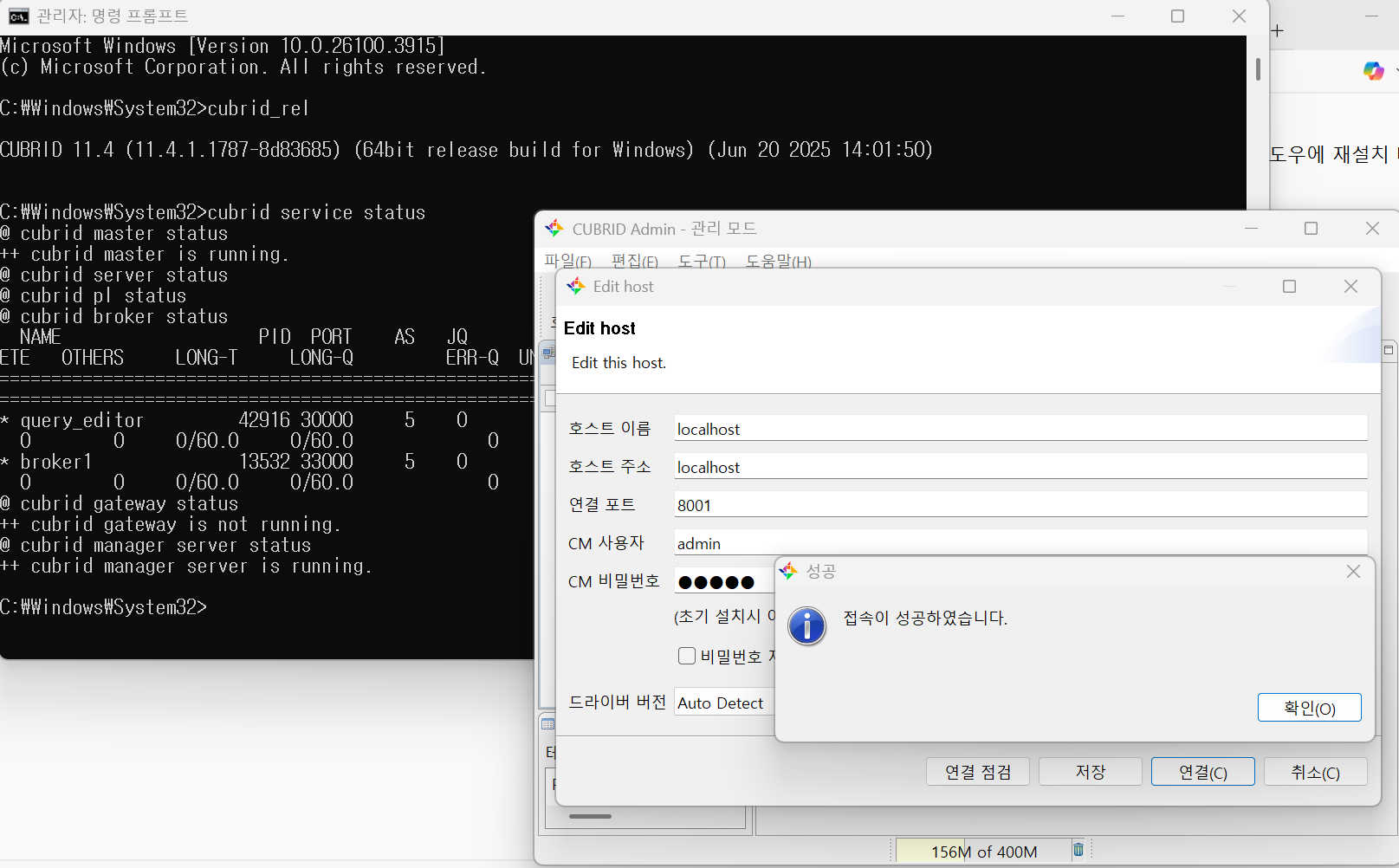1399x868 pixels.
Task: Open a new browser tab with plus icon
Action: pos(1278,31)
